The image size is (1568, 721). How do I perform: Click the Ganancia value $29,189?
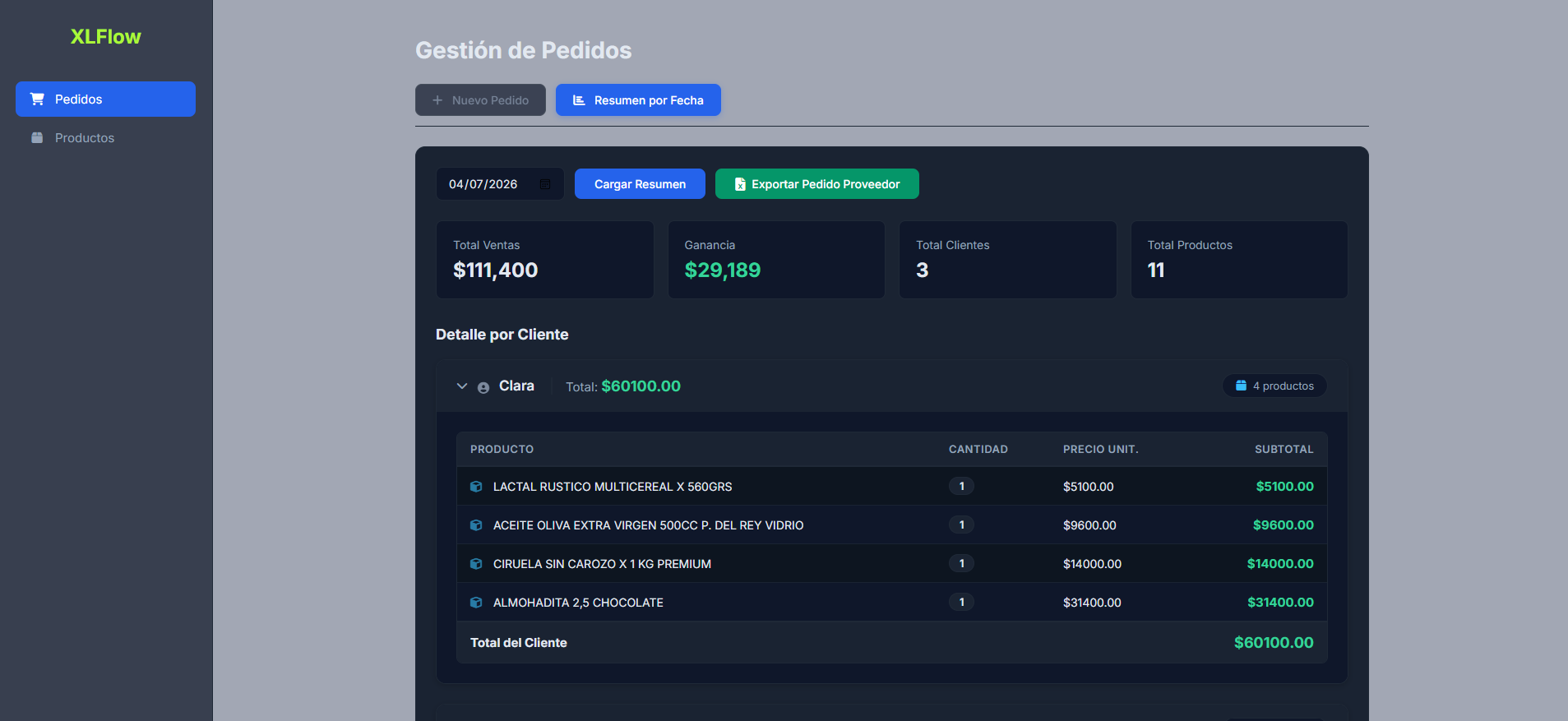[723, 270]
